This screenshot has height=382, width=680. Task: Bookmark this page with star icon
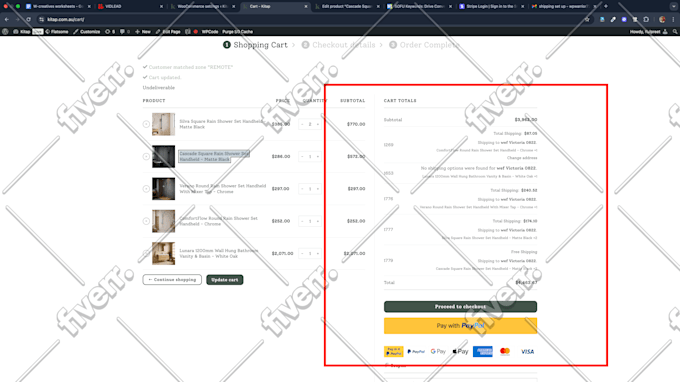coord(587,20)
